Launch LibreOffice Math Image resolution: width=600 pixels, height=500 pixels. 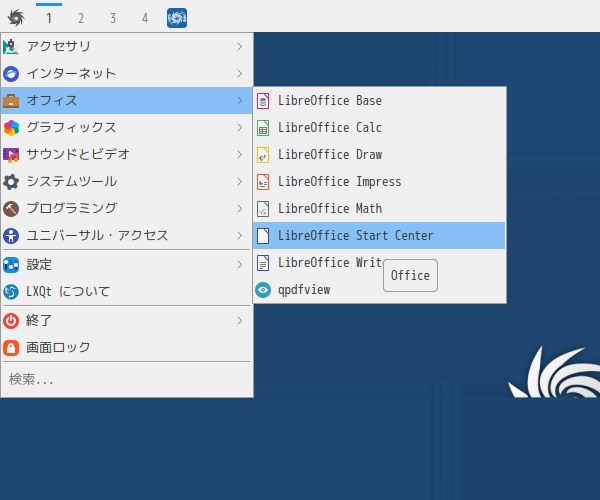(379, 209)
